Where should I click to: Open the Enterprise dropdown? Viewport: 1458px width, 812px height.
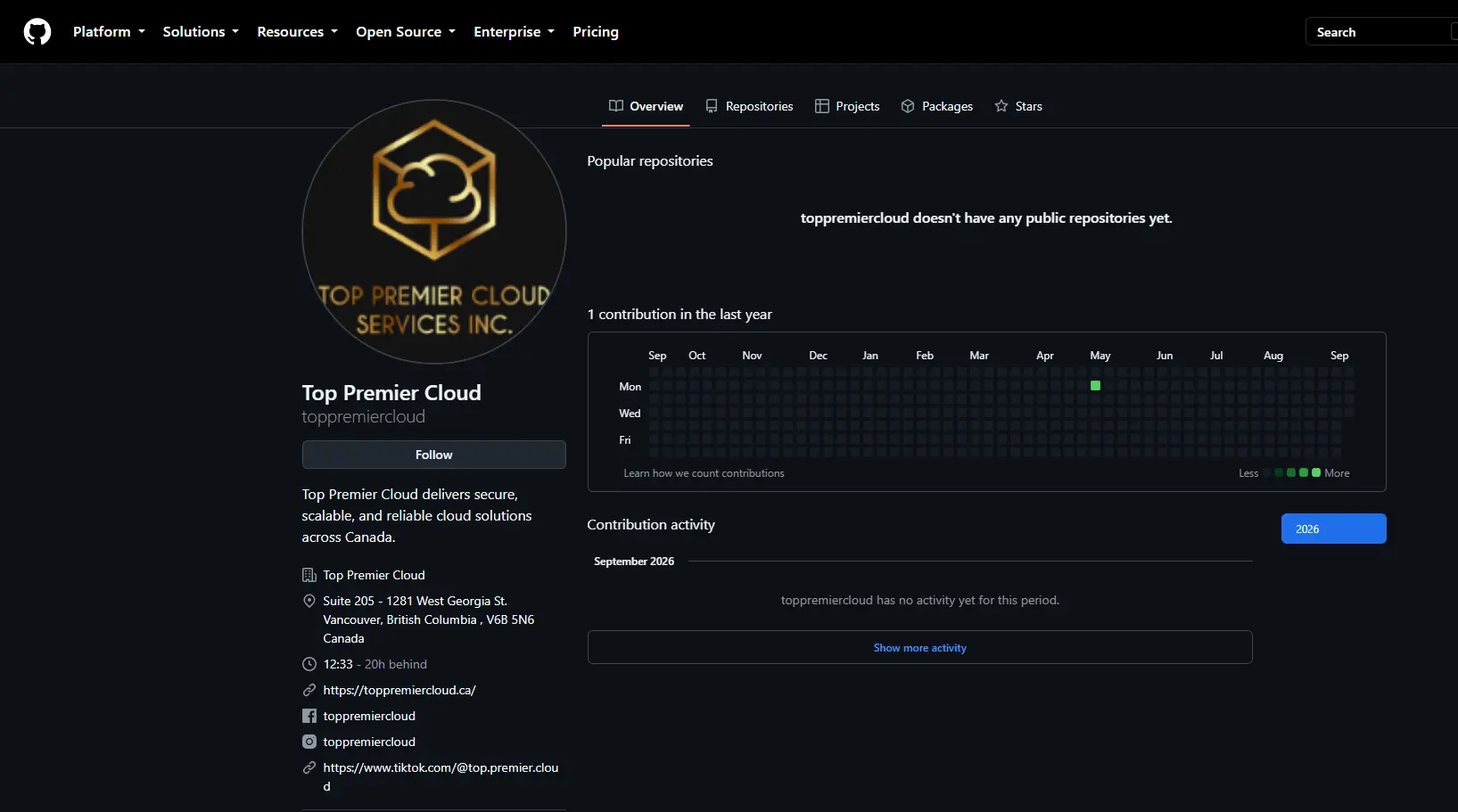pyautogui.click(x=514, y=32)
